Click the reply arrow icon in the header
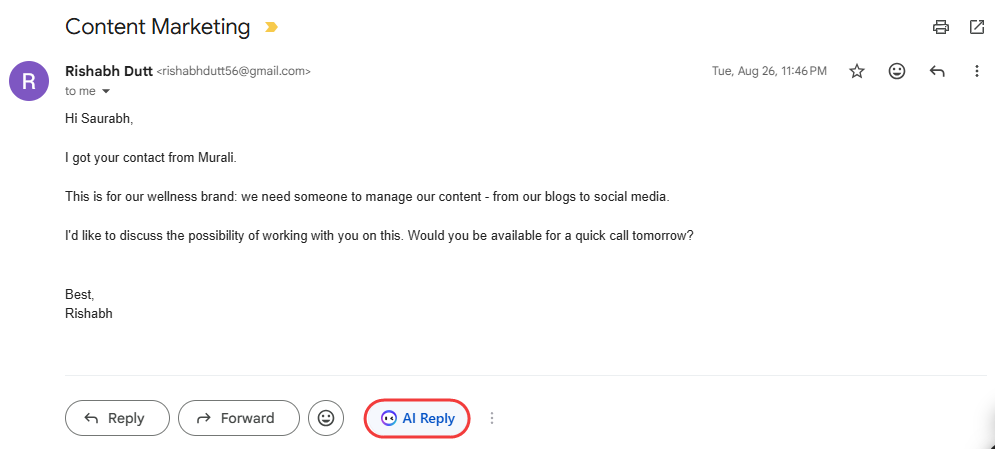Screen dimensions: 995x449 coord(937,71)
